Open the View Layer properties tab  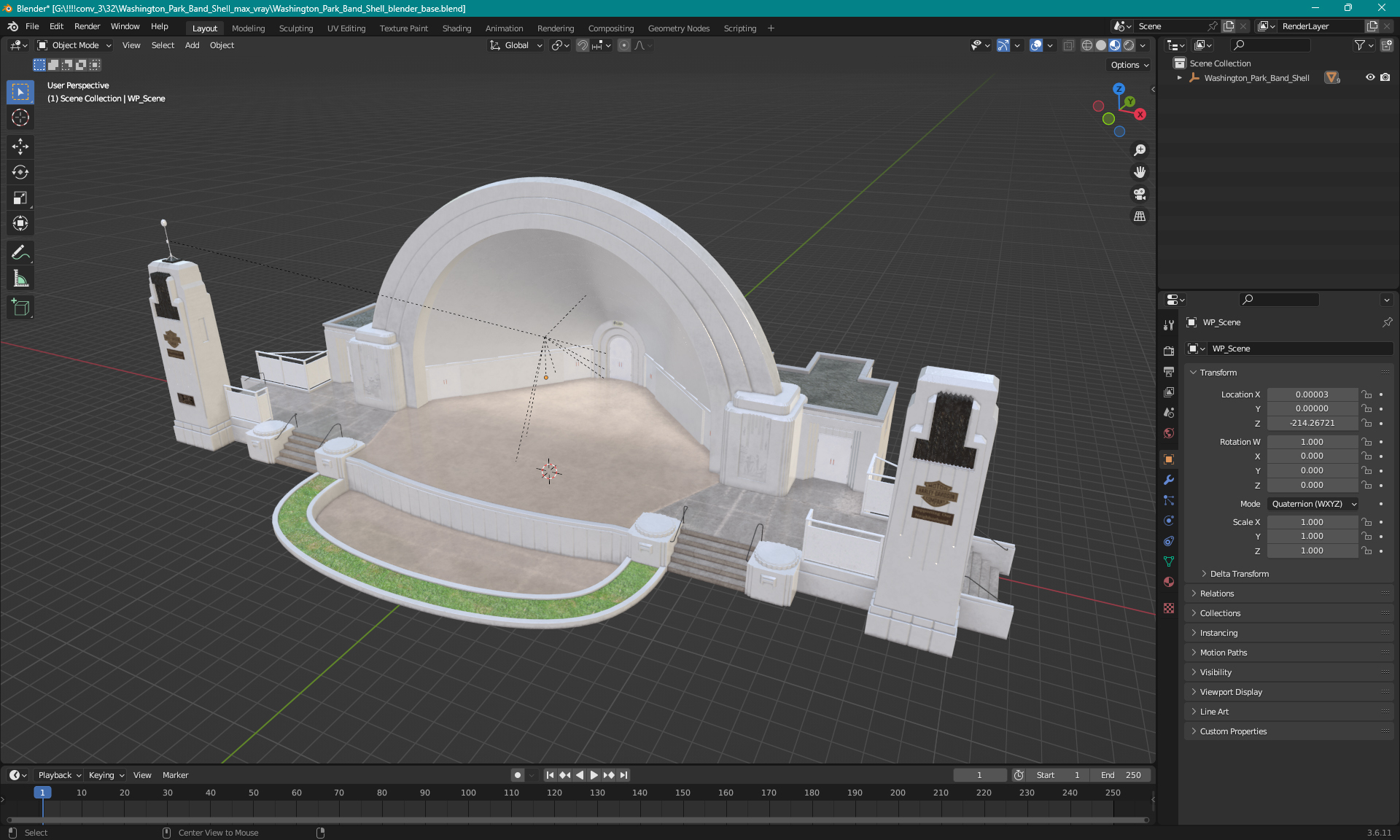tap(1169, 392)
